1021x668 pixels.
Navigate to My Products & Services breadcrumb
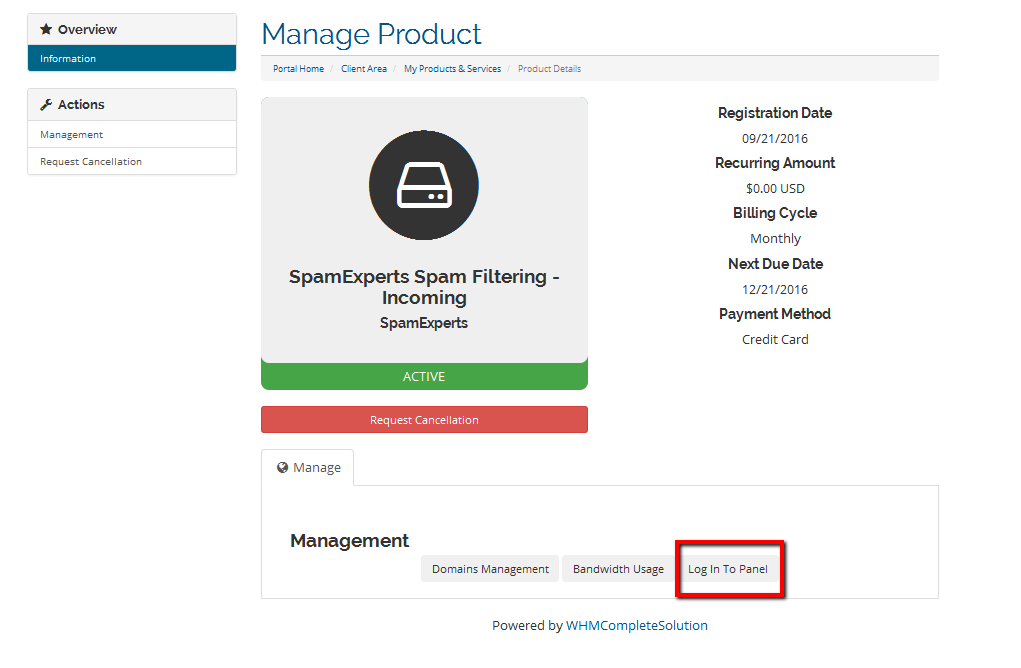[453, 68]
